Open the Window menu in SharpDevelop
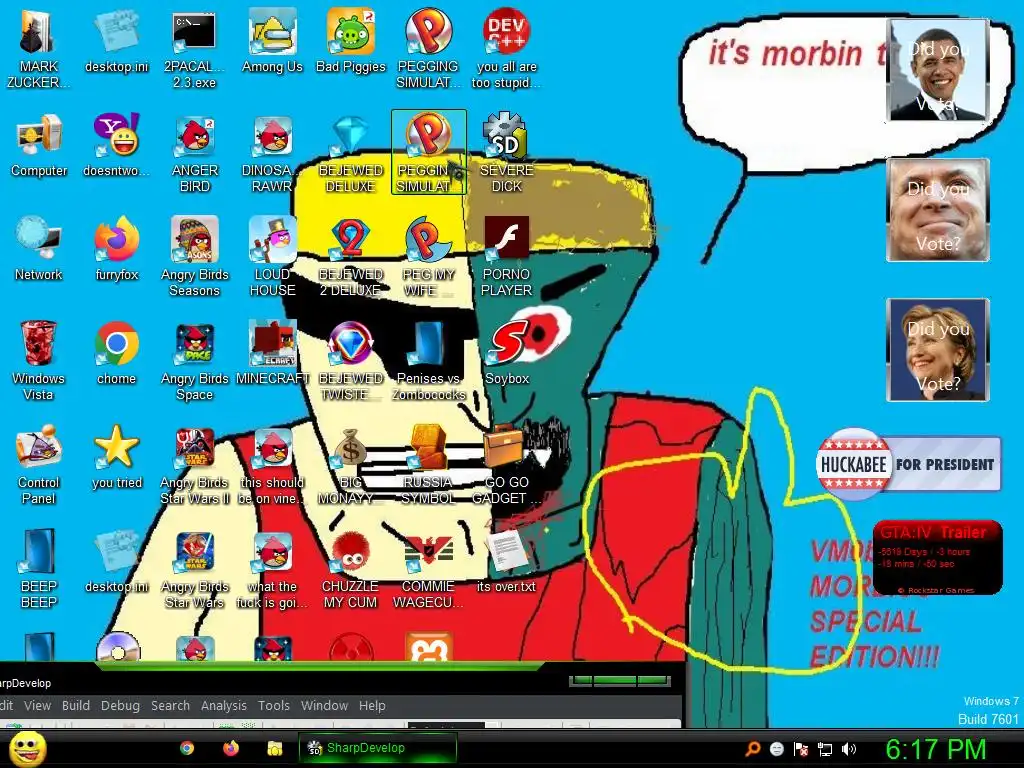1024x768 pixels. [x=324, y=705]
